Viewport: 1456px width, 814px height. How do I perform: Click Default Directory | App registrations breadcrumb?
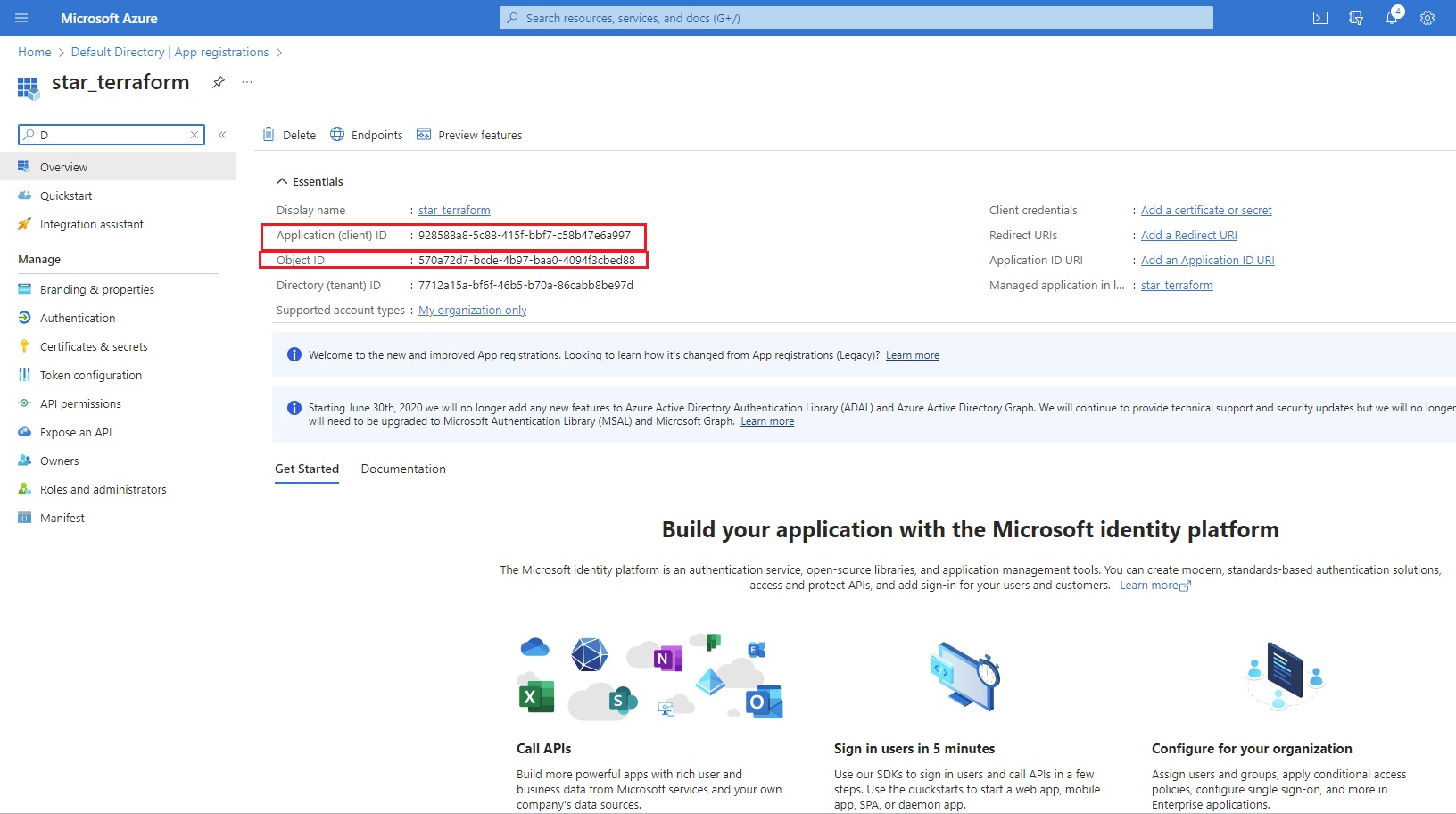(170, 52)
